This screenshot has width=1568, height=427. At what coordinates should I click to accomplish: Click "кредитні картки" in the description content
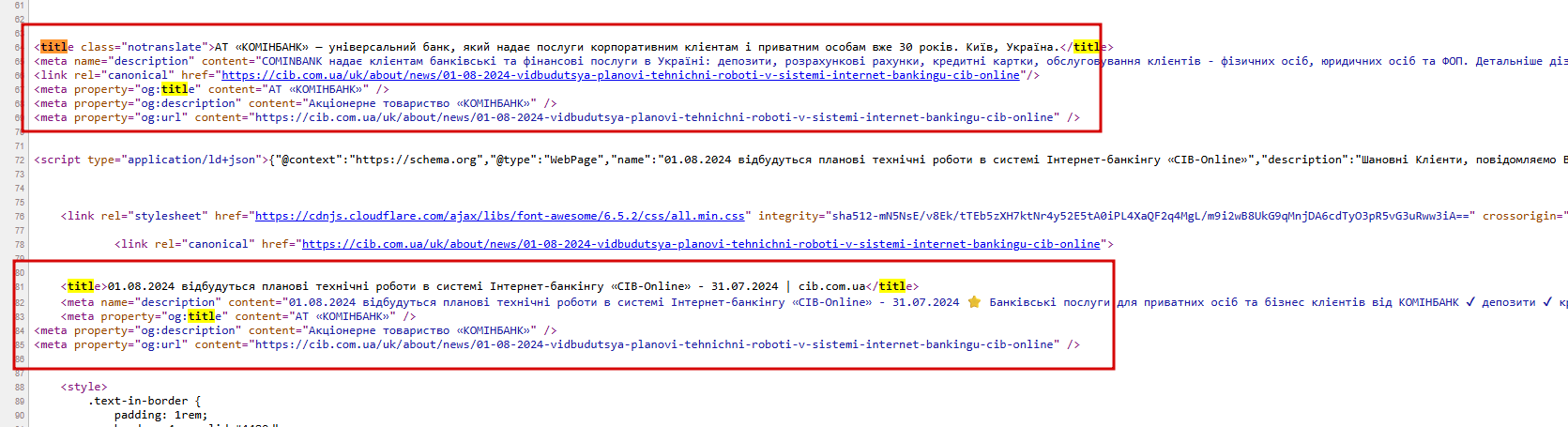click(x=982, y=61)
